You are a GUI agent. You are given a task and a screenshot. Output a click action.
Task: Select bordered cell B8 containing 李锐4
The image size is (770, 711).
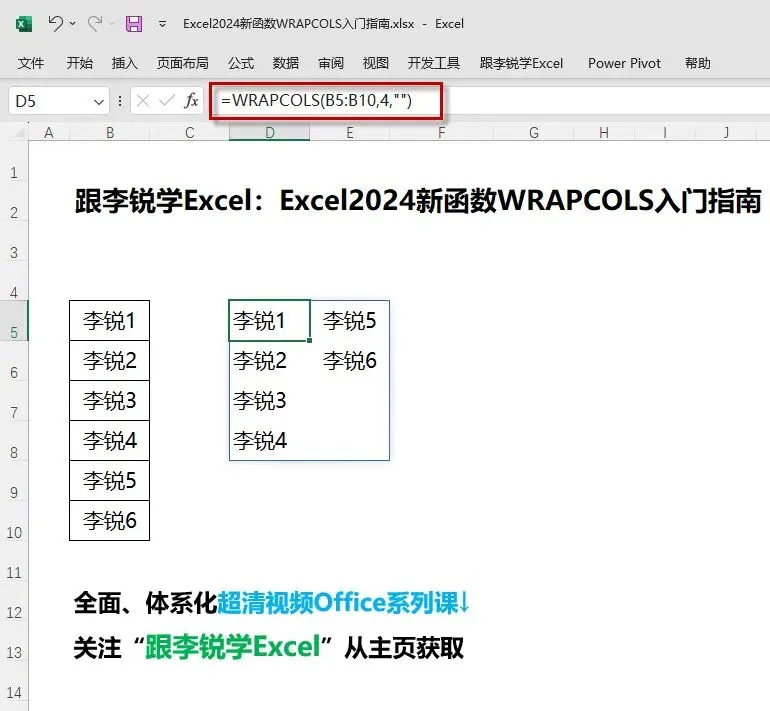(x=110, y=440)
